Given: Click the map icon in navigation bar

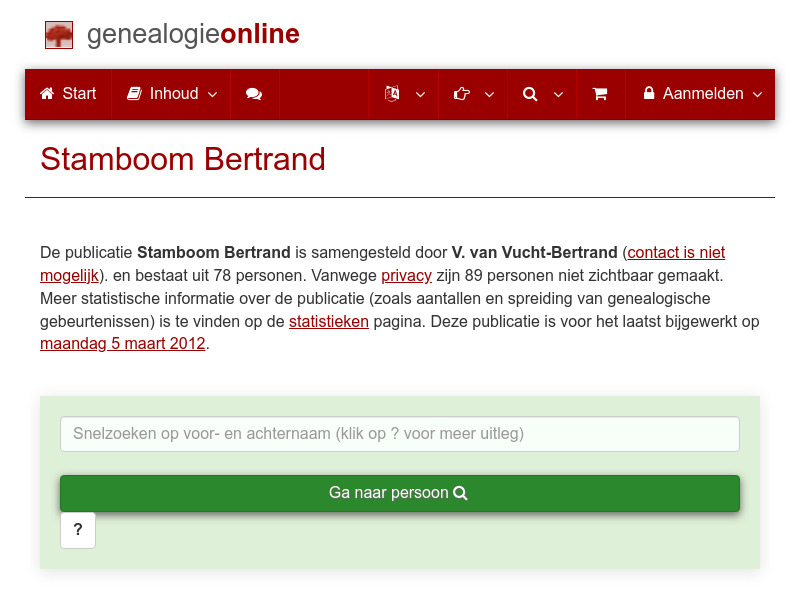Looking at the screenshot, I should tap(391, 94).
